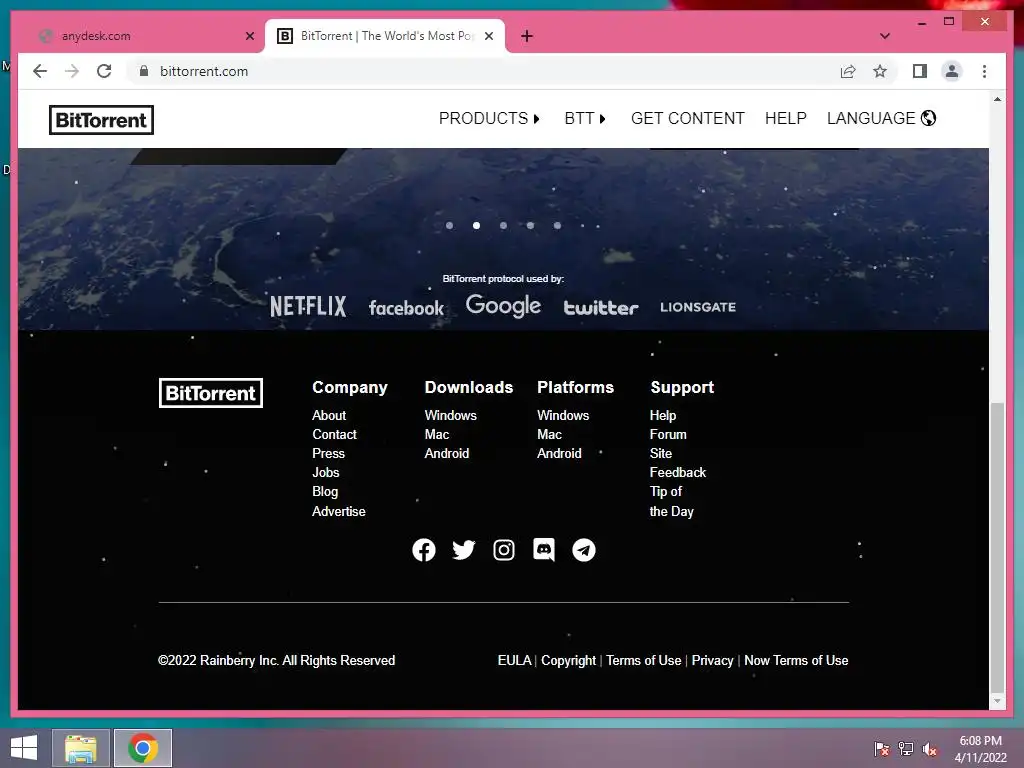Expand the BTT menu
Viewport: 1024px width, 768px height.
585,118
